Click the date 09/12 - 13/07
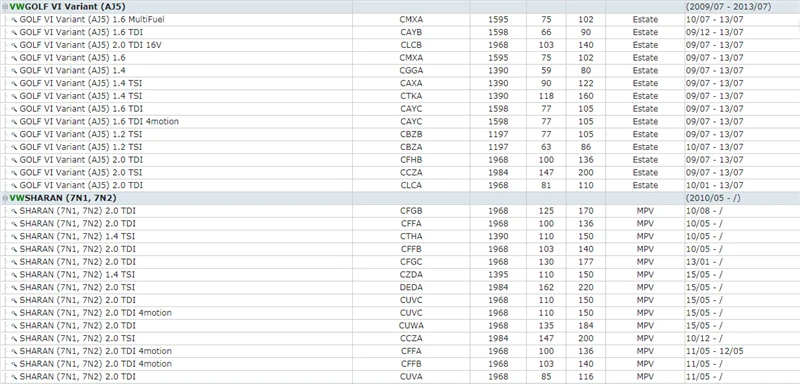 point(714,32)
